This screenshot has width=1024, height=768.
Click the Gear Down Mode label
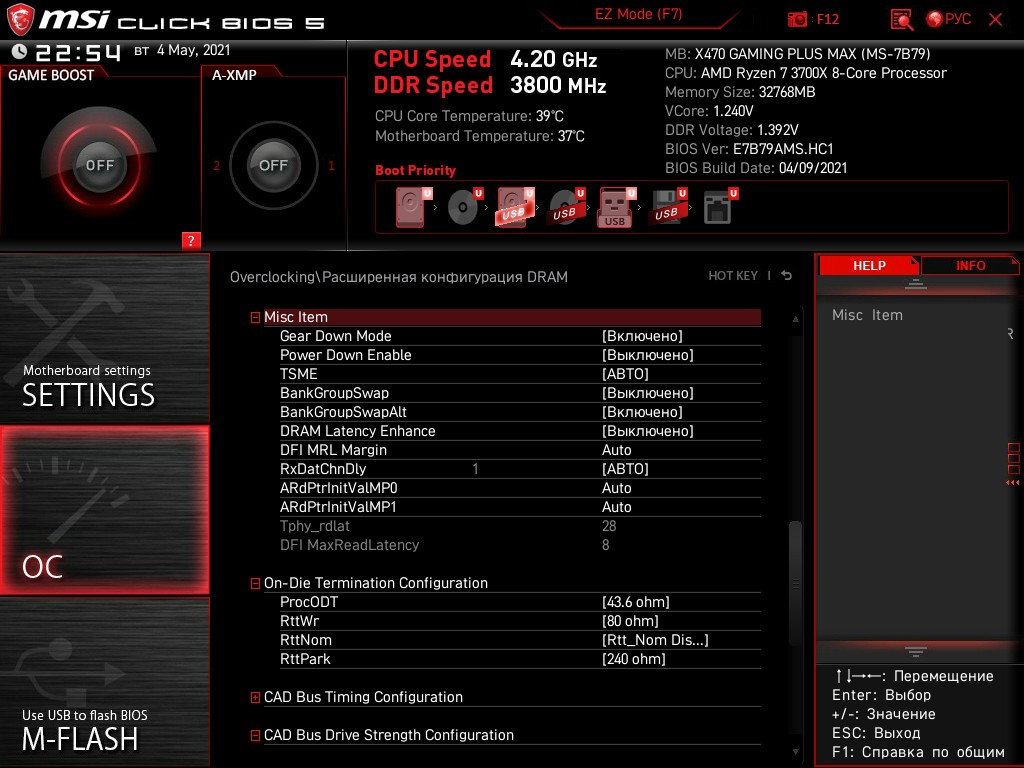[x=336, y=336]
